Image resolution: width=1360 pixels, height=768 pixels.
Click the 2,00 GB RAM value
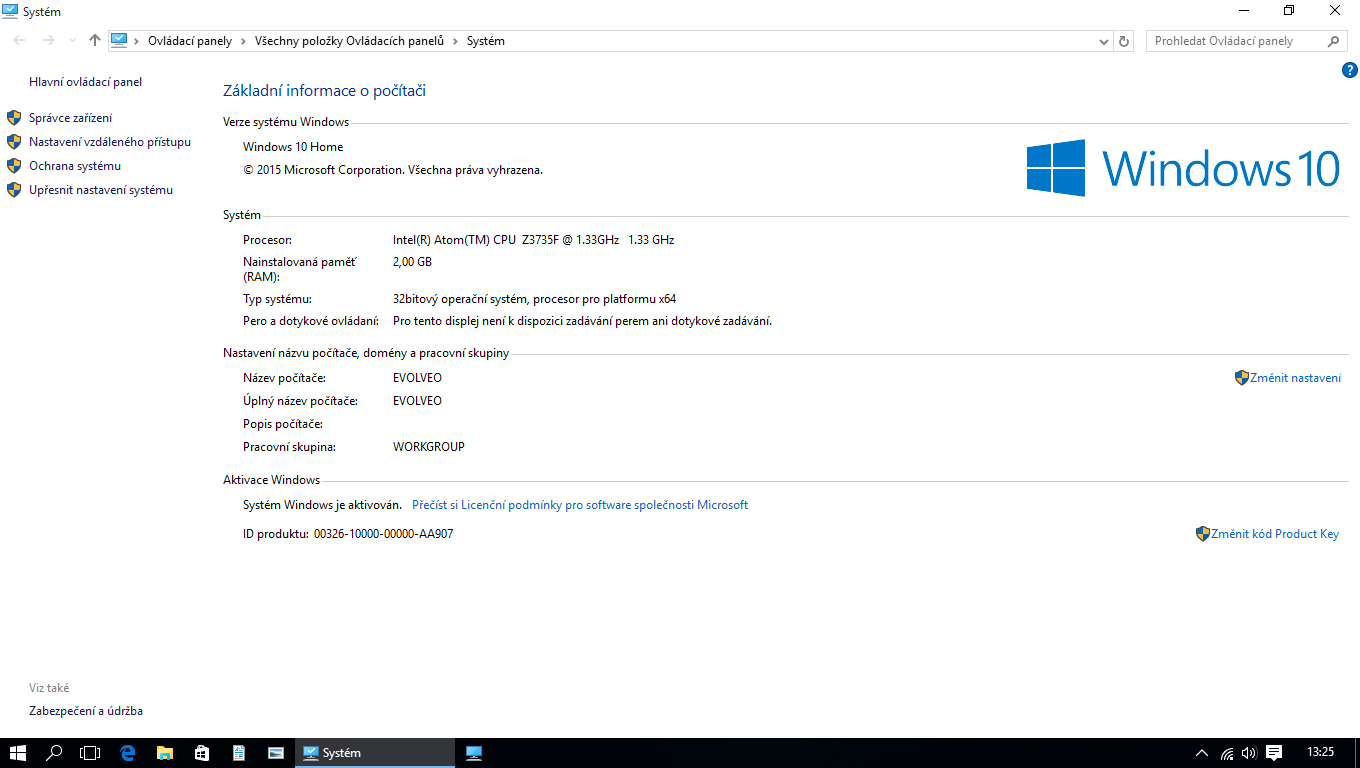(x=412, y=262)
